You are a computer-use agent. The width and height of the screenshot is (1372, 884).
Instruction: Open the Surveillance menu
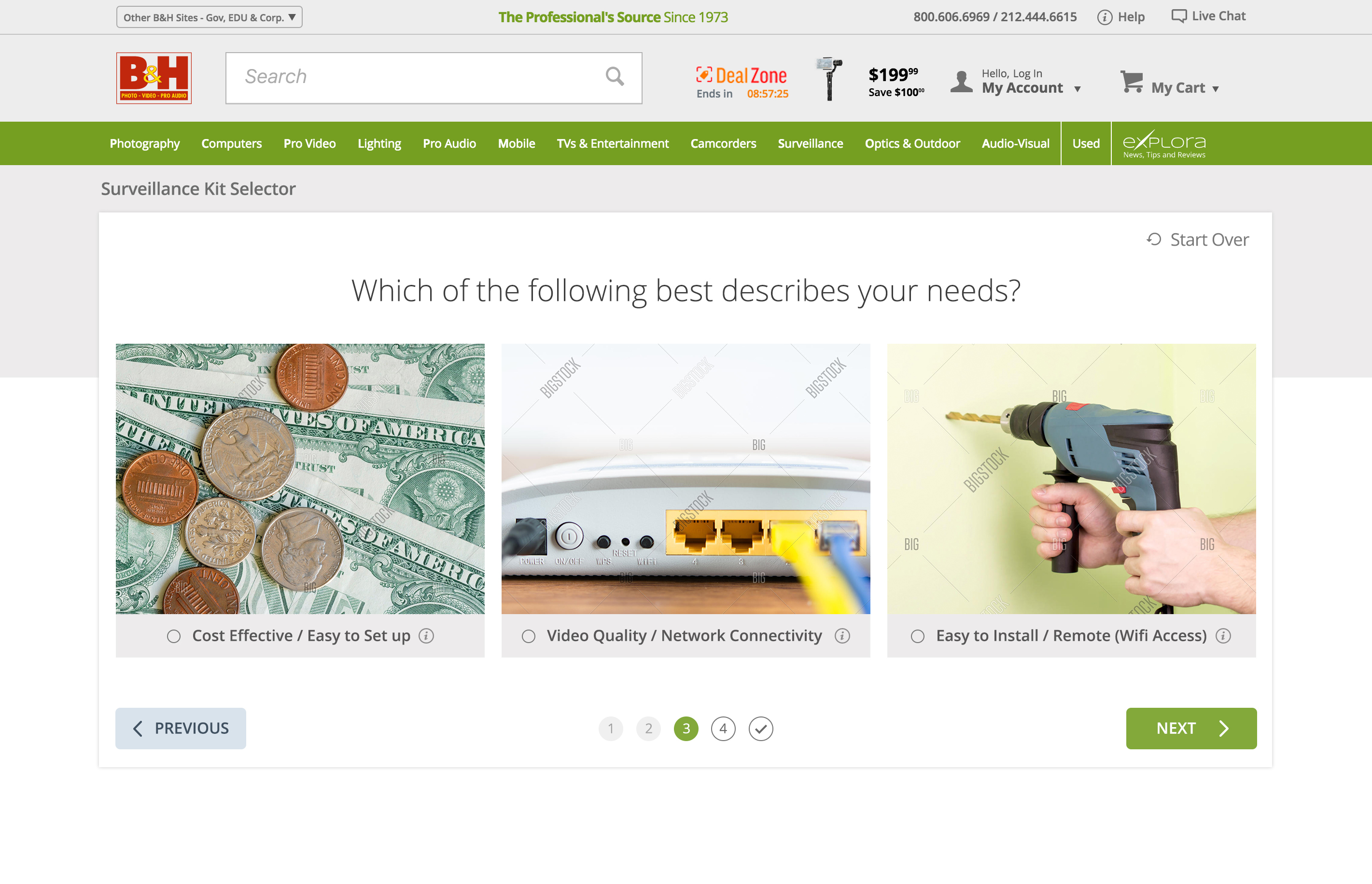[x=810, y=143]
